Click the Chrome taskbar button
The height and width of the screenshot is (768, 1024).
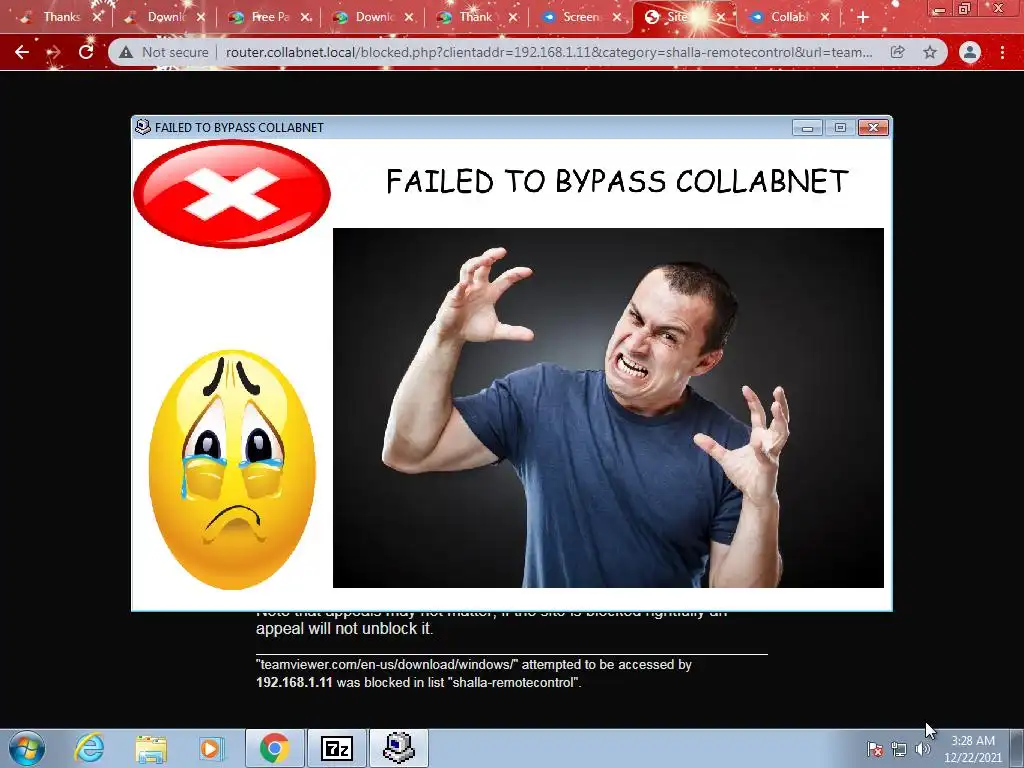(x=275, y=748)
